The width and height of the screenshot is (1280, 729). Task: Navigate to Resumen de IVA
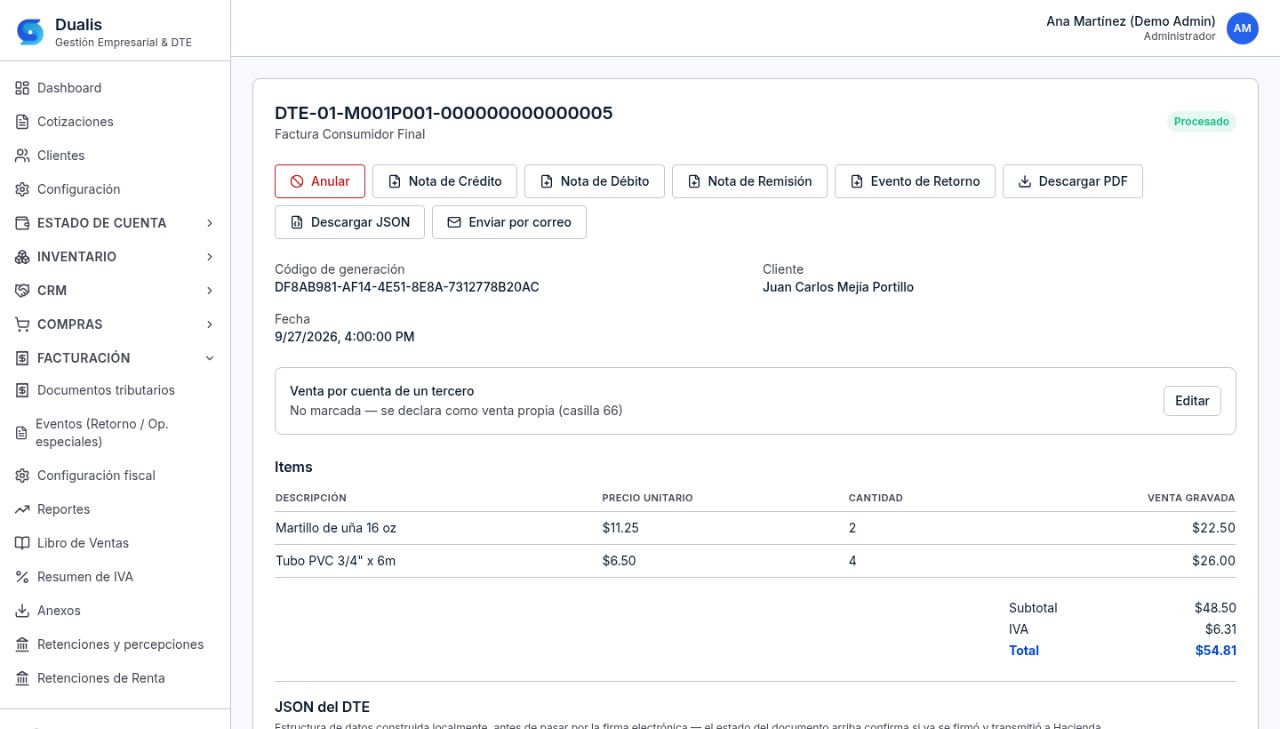(115, 577)
